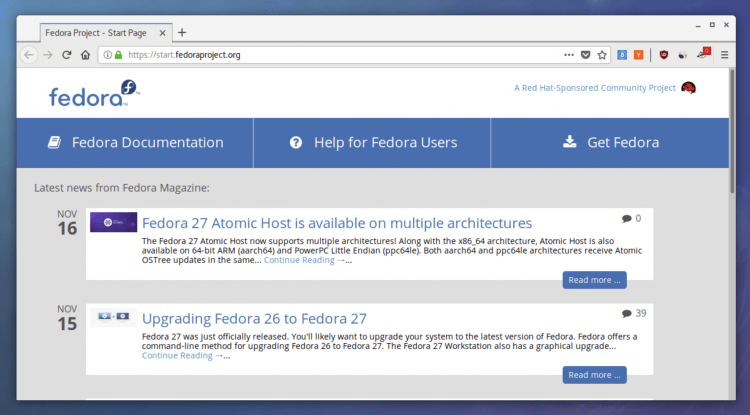The image size is (750, 415).
Task: Click the Atomic Host article thumbnail
Action: click(113, 222)
